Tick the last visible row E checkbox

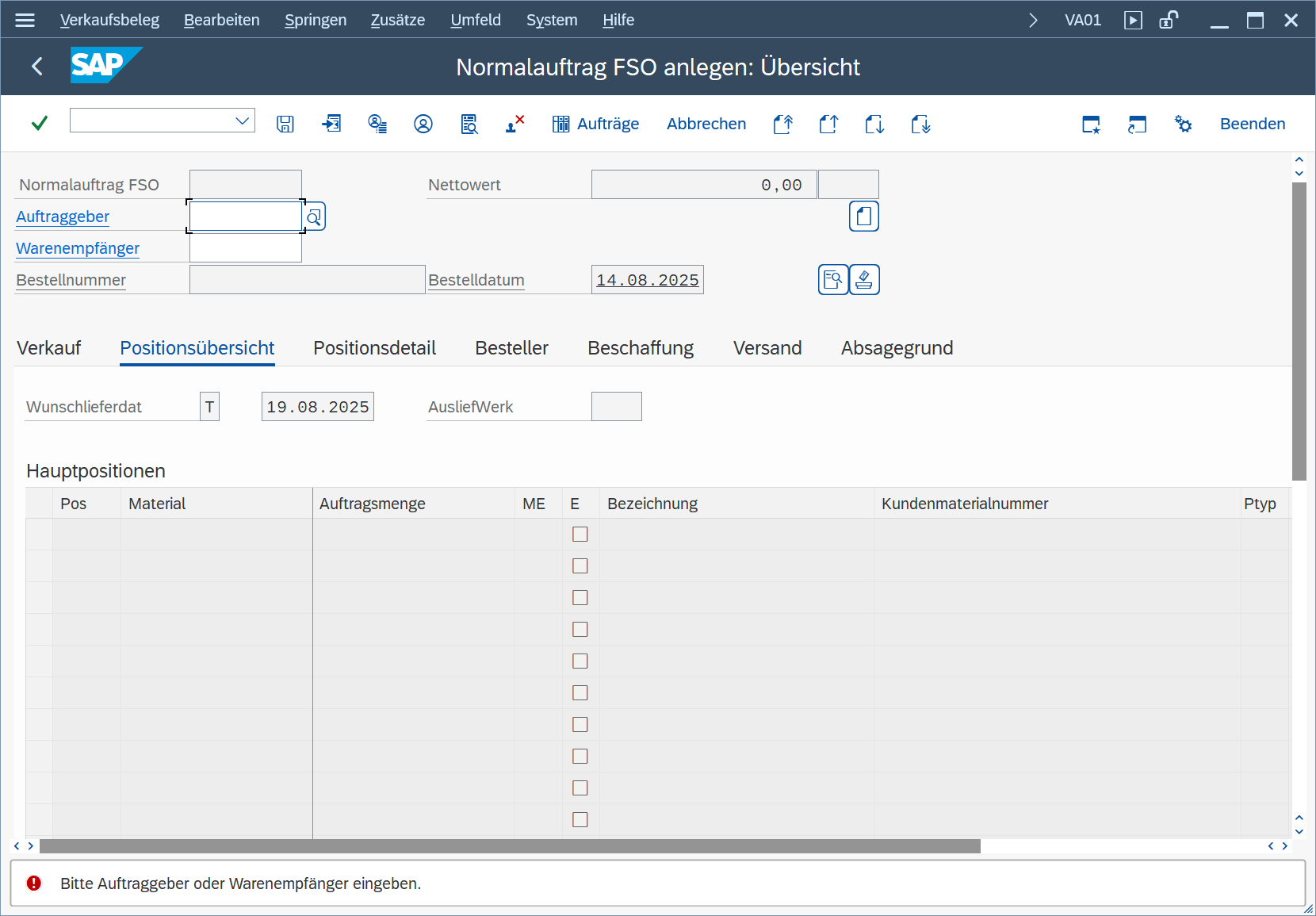click(x=580, y=820)
